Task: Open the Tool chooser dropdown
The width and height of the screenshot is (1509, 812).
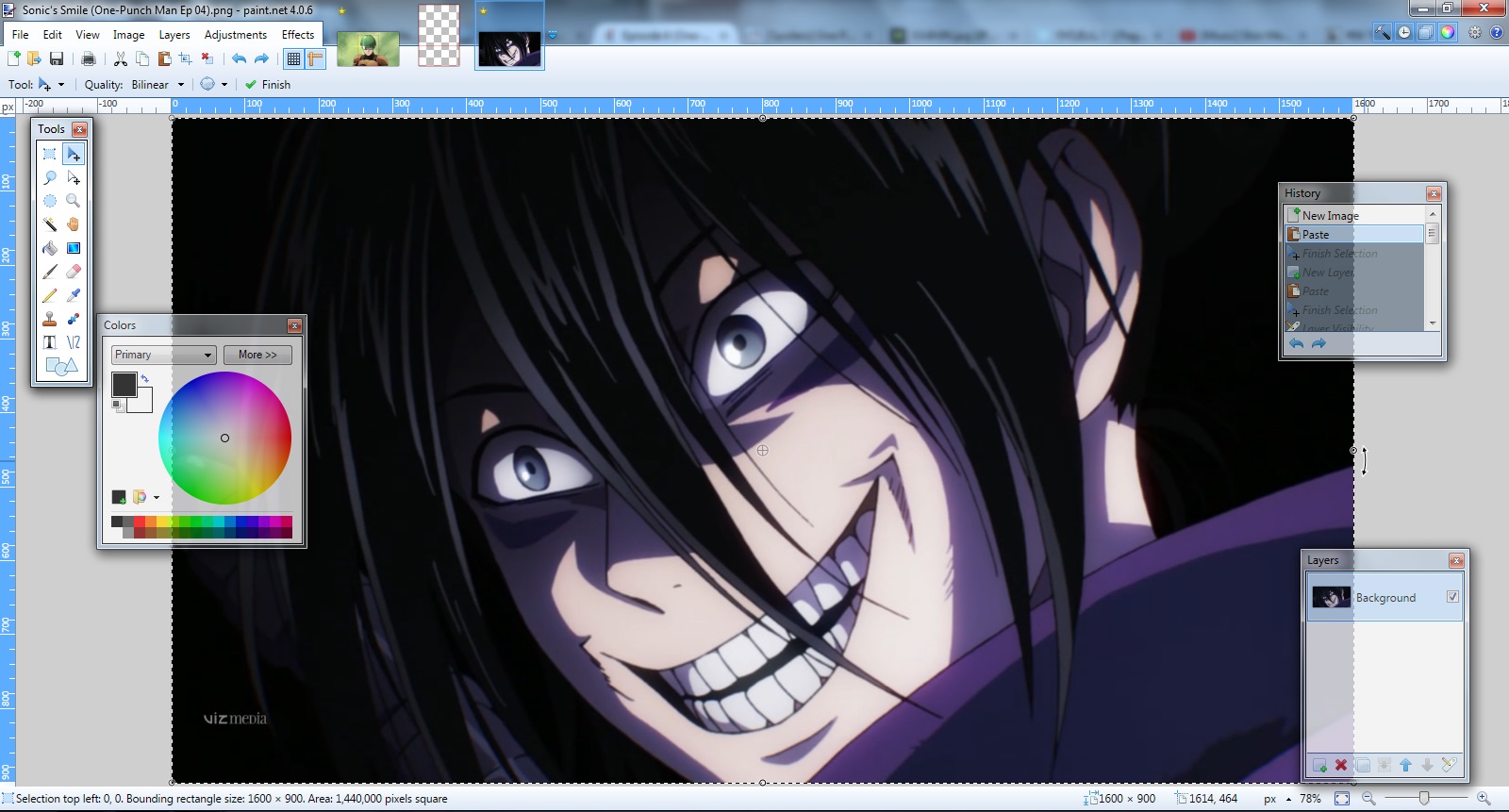Action: tap(51, 84)
